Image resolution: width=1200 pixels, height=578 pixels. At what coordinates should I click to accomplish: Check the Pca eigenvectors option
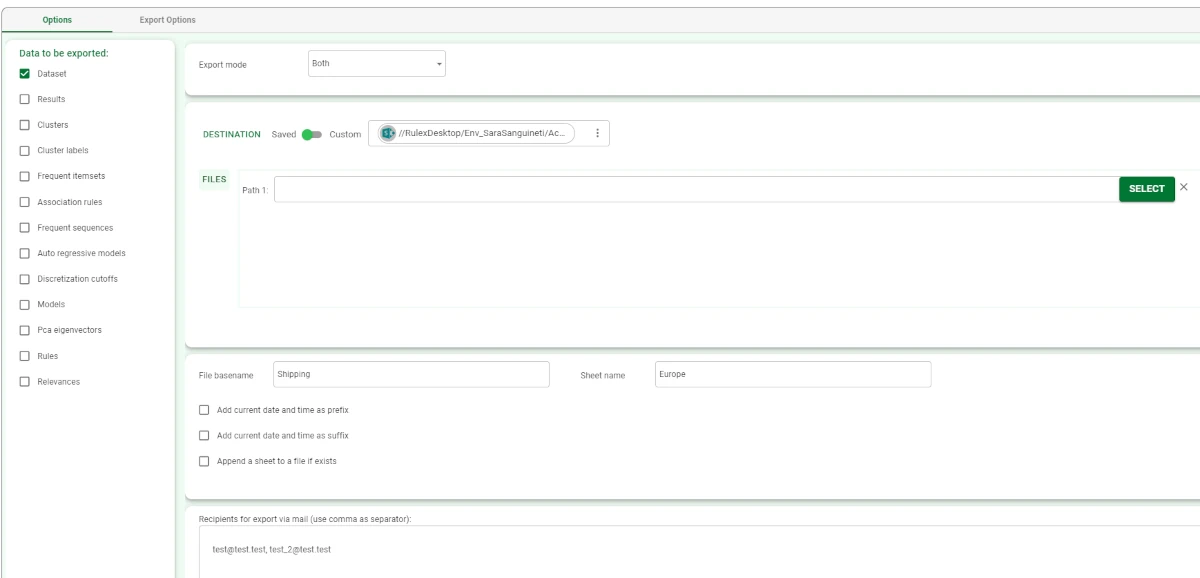25,330
